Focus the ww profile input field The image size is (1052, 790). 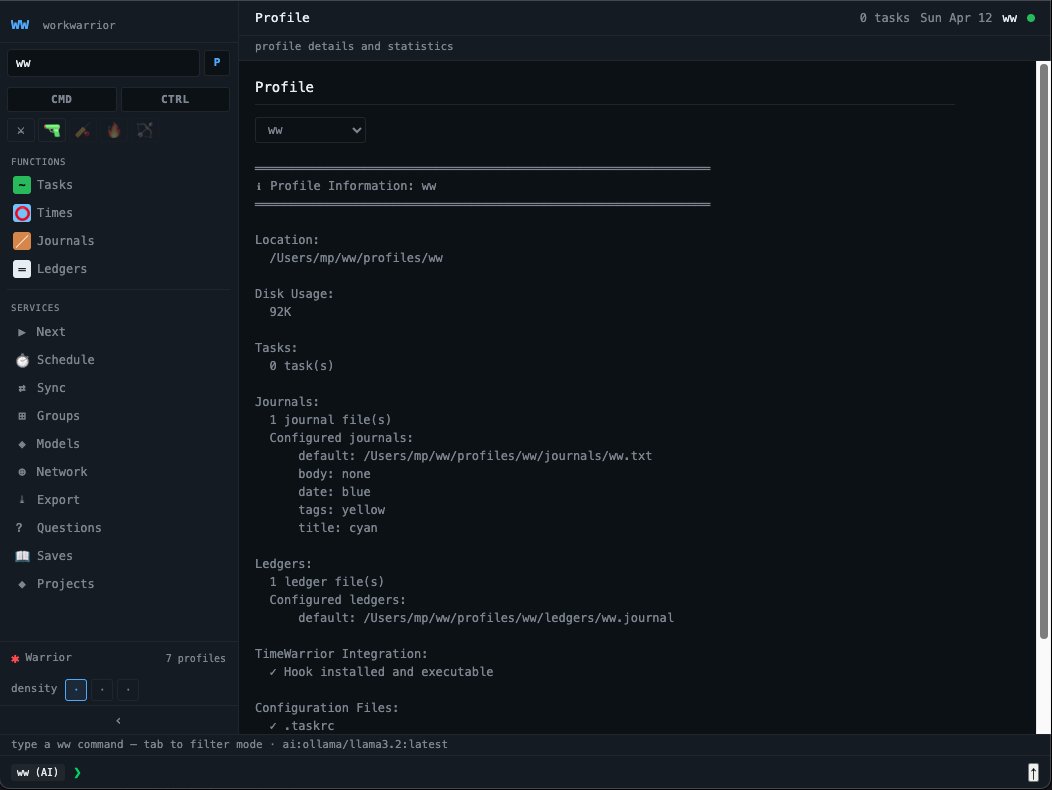pos(103,63)
